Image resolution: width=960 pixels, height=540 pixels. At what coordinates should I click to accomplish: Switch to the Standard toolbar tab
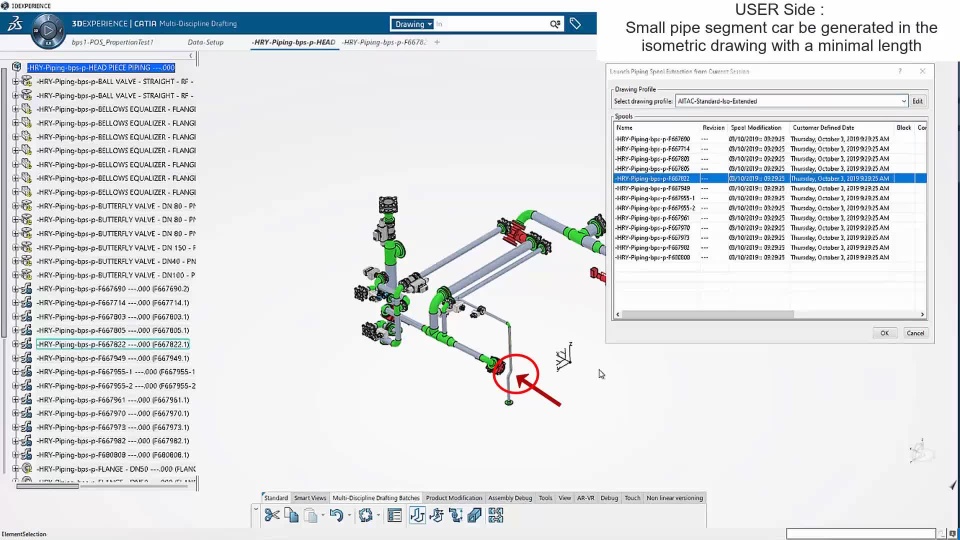276,498
